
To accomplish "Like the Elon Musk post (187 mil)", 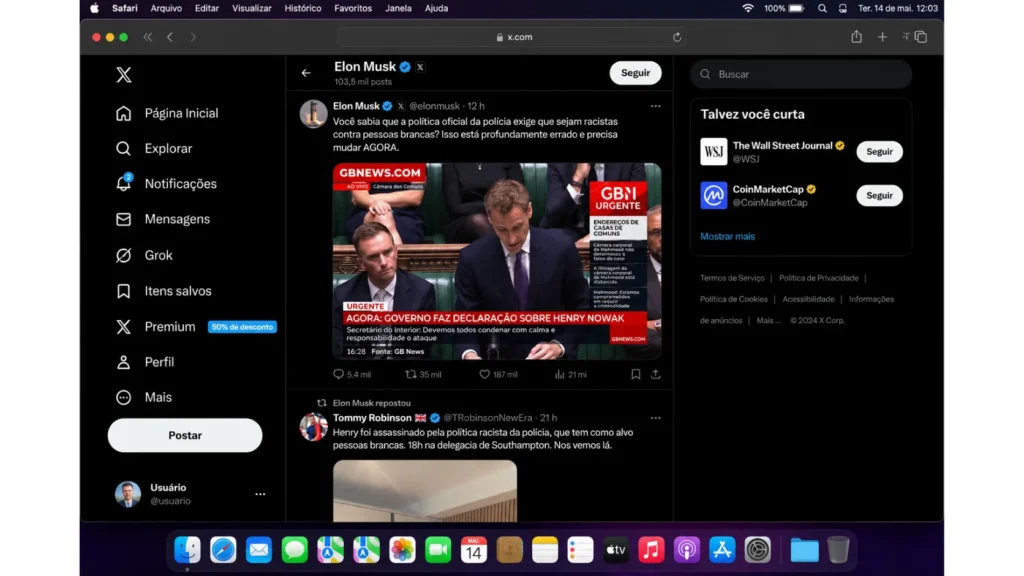I will 498,374.
